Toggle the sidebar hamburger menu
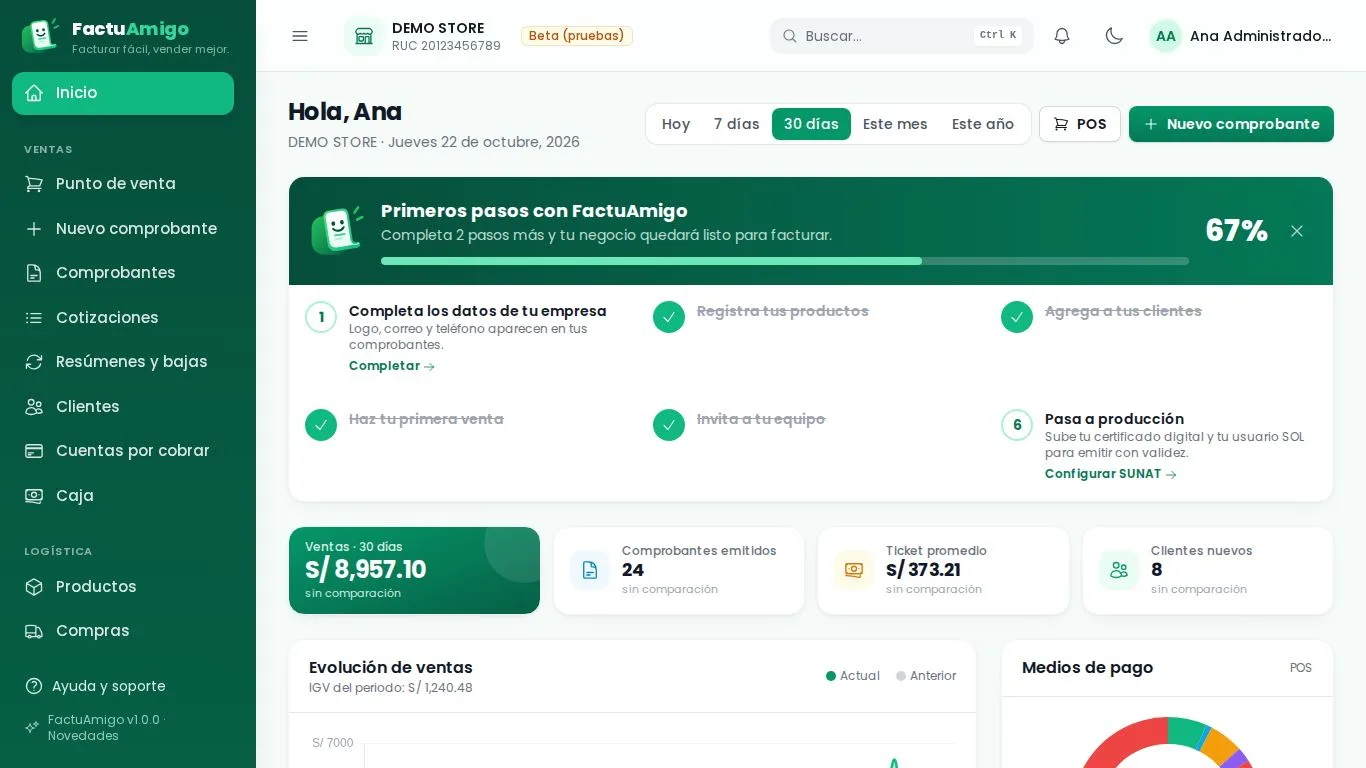 tap(300, 36)
